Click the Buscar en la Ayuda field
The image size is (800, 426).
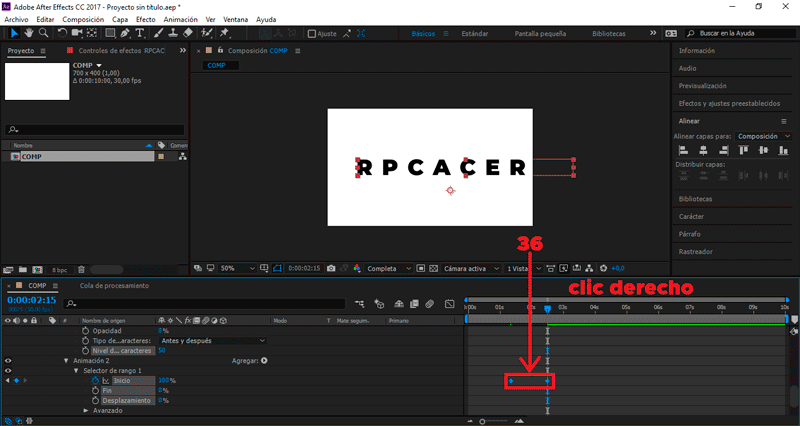(742, 34)
